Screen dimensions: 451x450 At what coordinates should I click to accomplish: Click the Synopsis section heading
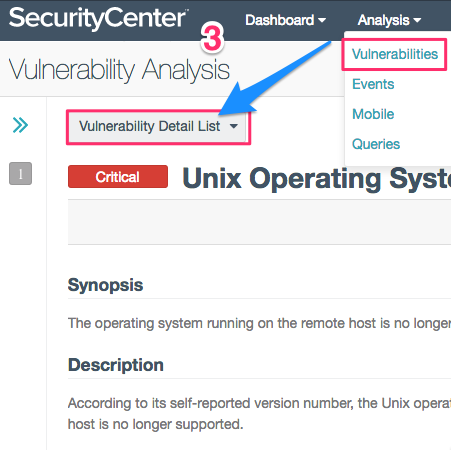pos(105,285)
